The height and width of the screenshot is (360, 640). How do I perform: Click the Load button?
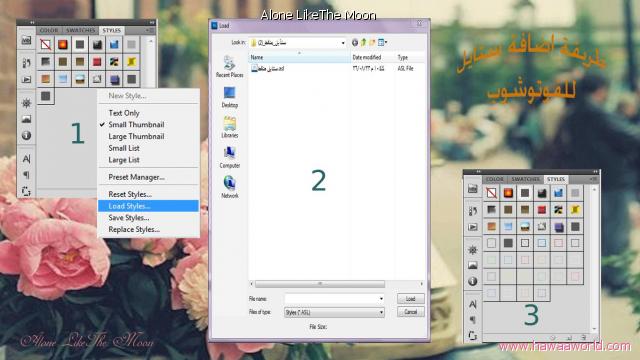tap(411, 299)
